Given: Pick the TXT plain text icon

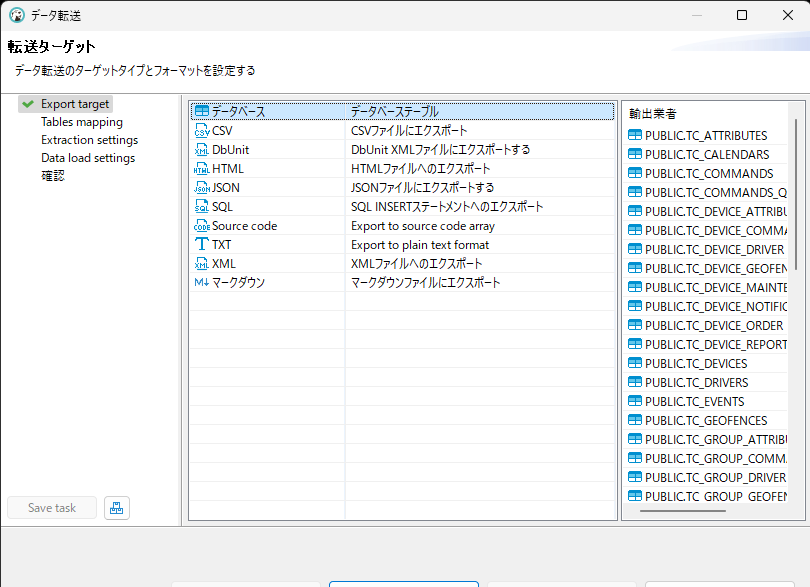Looking at the screenshot, I should [201, 245].
